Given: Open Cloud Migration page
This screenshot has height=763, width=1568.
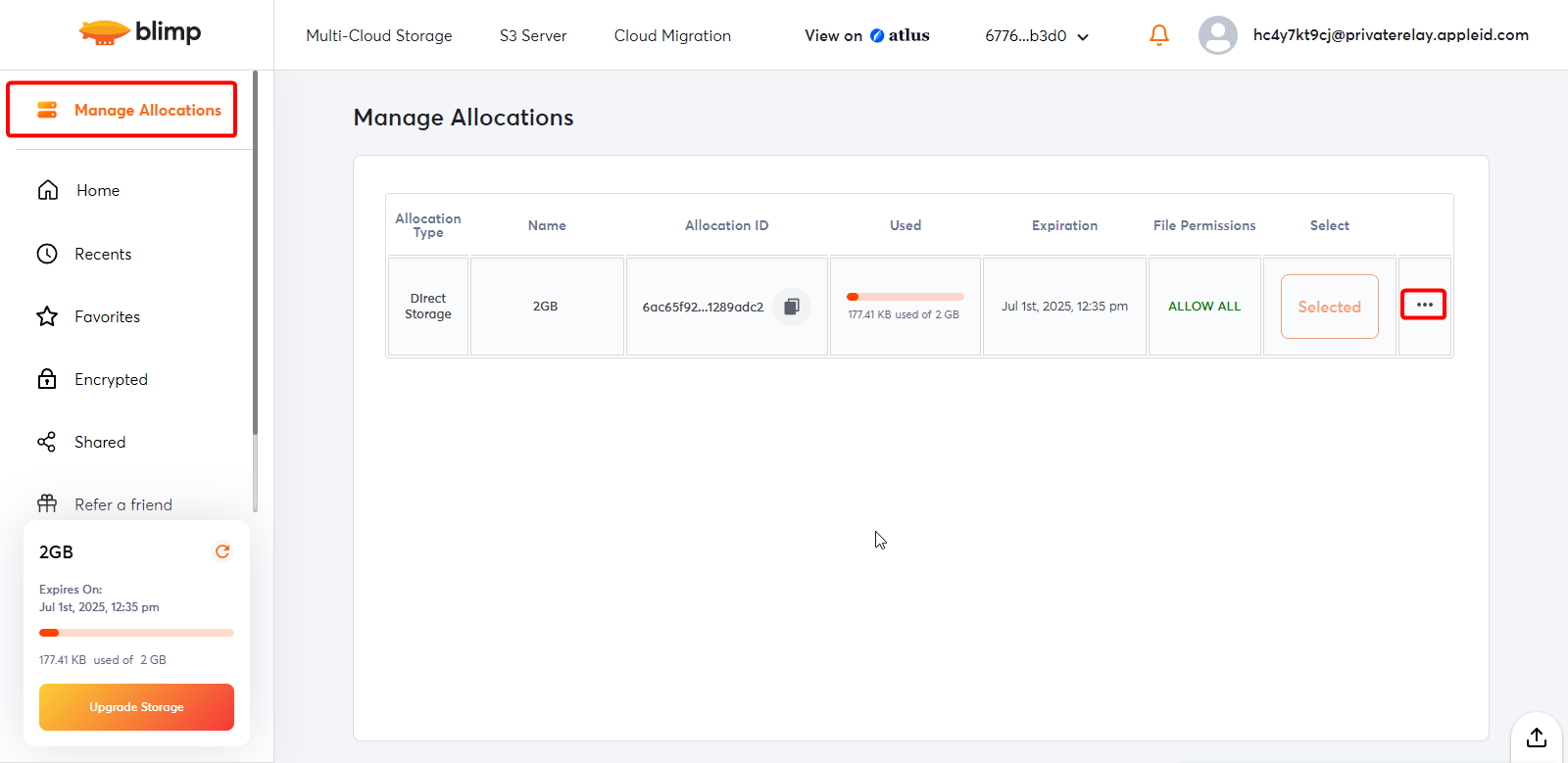Looking at the screenshot, I should tap(672, 36).
